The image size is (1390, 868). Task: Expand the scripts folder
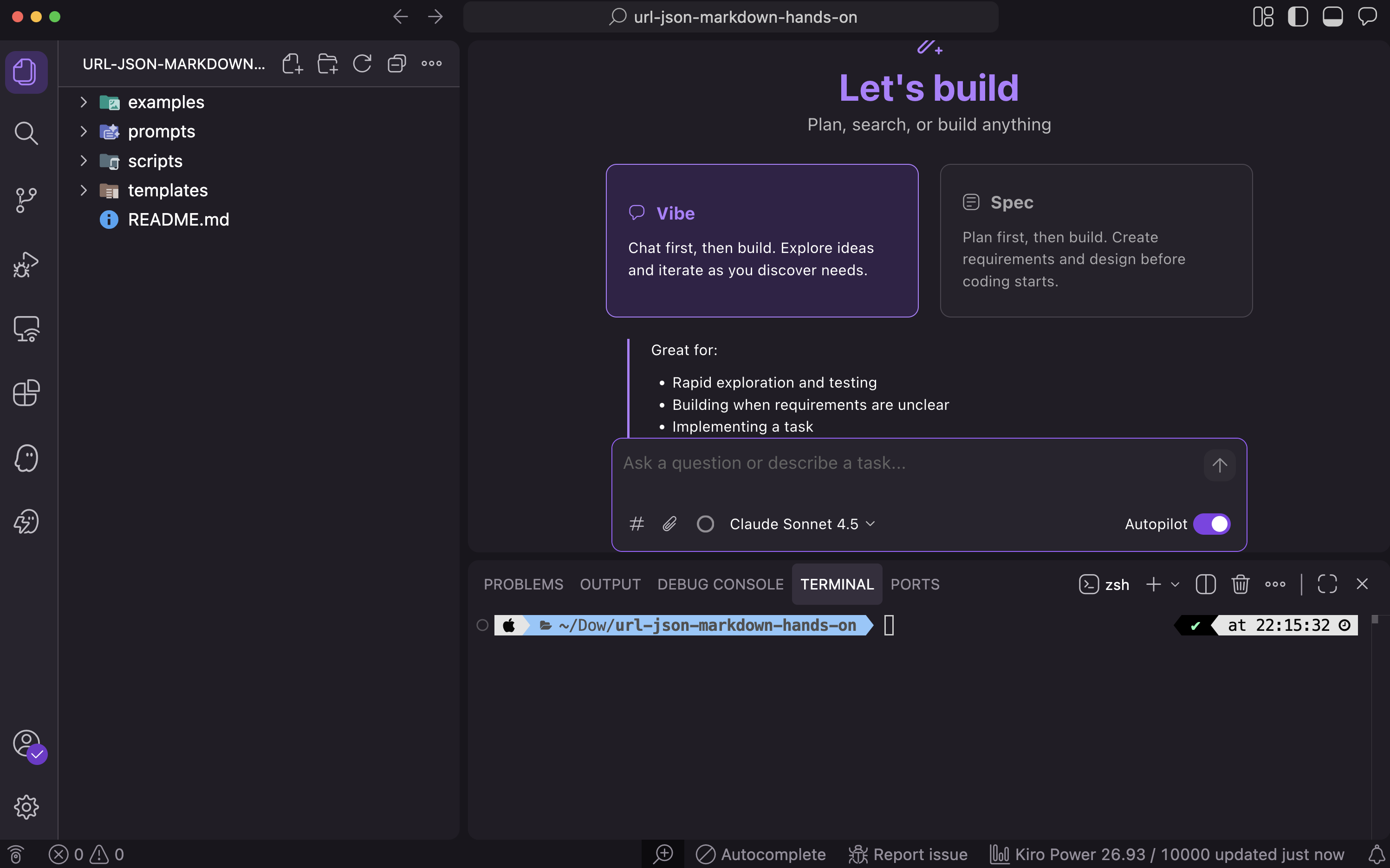point(83,161)
